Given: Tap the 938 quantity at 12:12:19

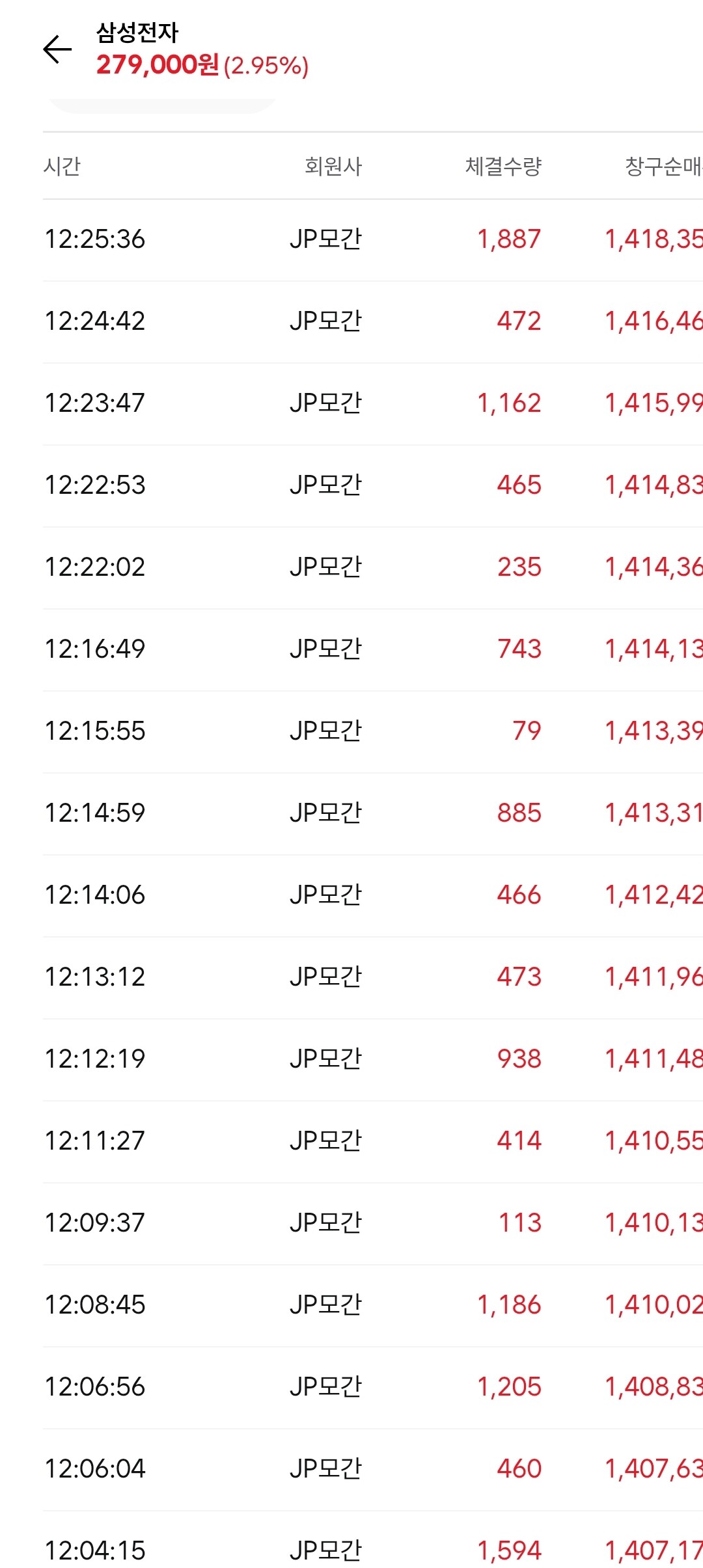Looking at the screenshot, I should (519, 1059).
